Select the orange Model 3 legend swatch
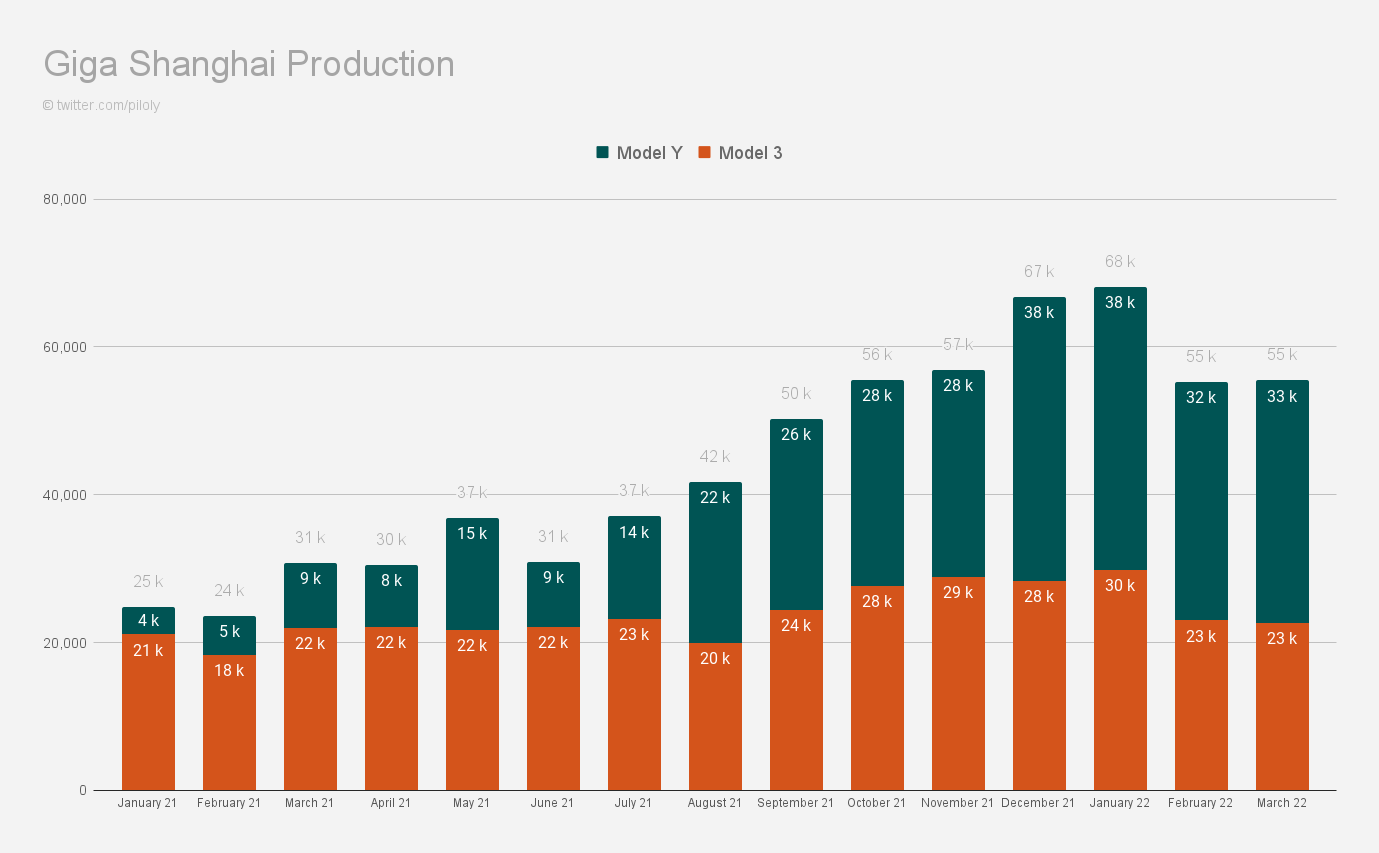This screenshot has height=853, width=1379. (704, 152)
